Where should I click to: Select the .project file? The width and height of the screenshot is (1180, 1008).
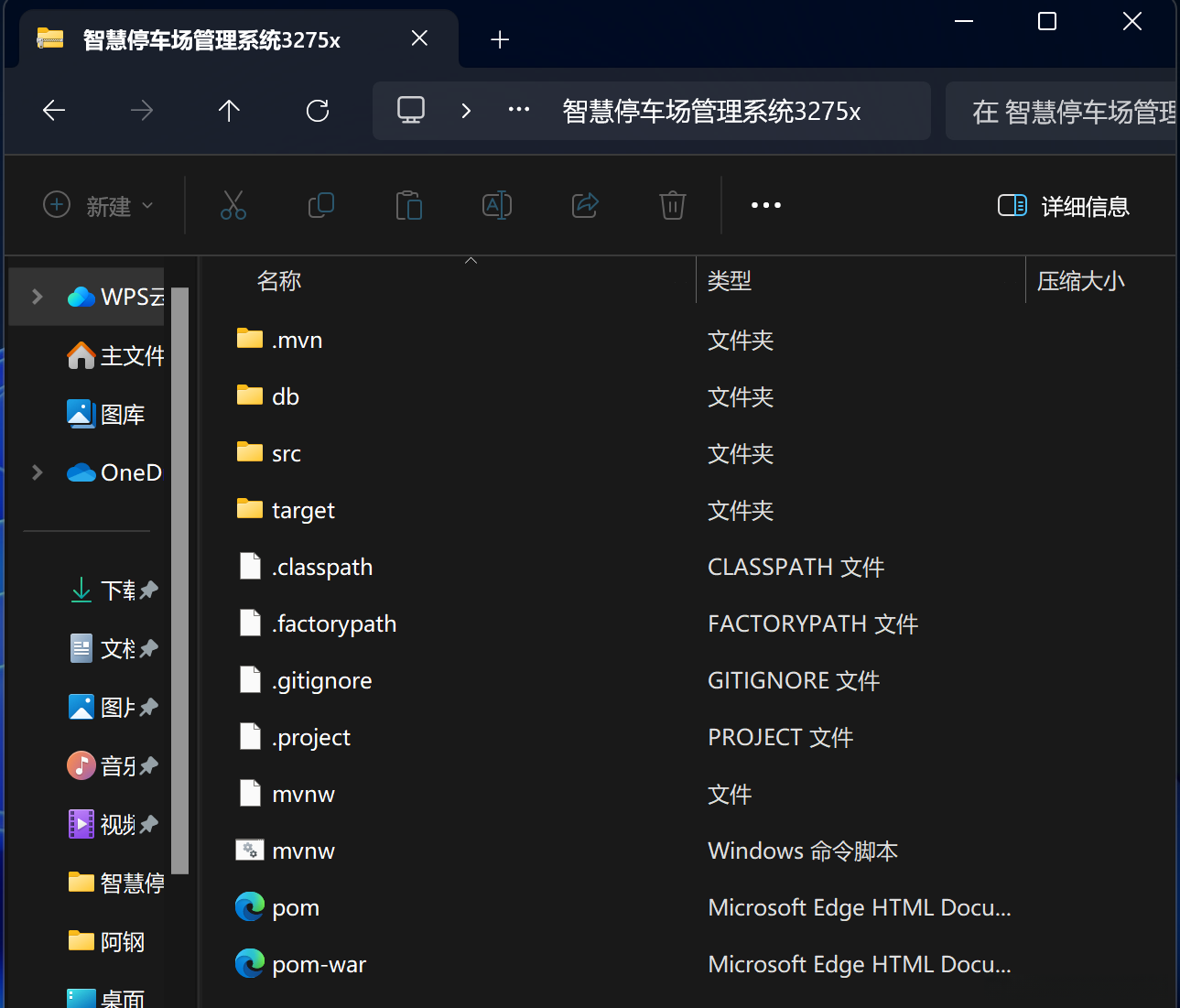pyautogui.click(x=294, y=737)
